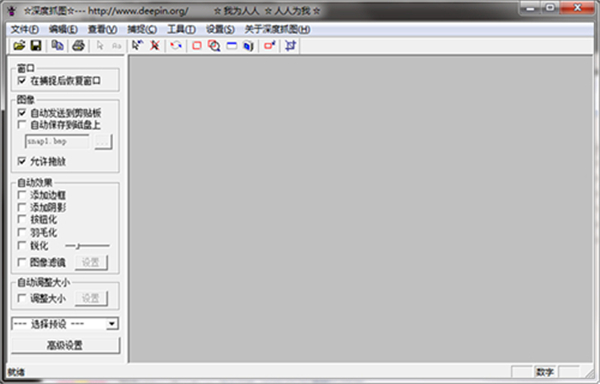Open the 关于深度抓图(H) menu

[277, 29]
